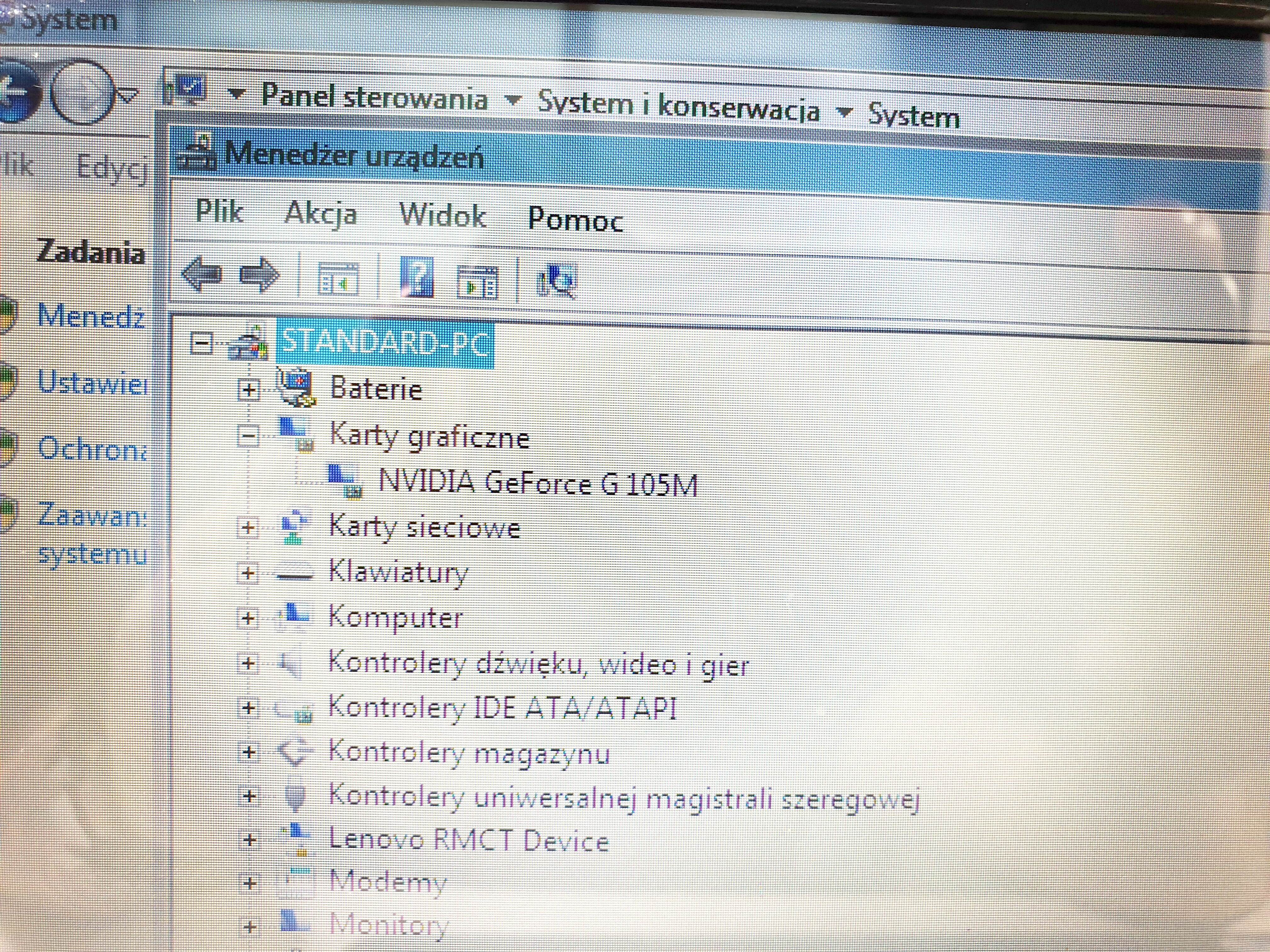Image resolution: width=1270 pixels, height=952 pixels.
Task: Collapse the Karty graficzne node
Action: click(248, 435)
